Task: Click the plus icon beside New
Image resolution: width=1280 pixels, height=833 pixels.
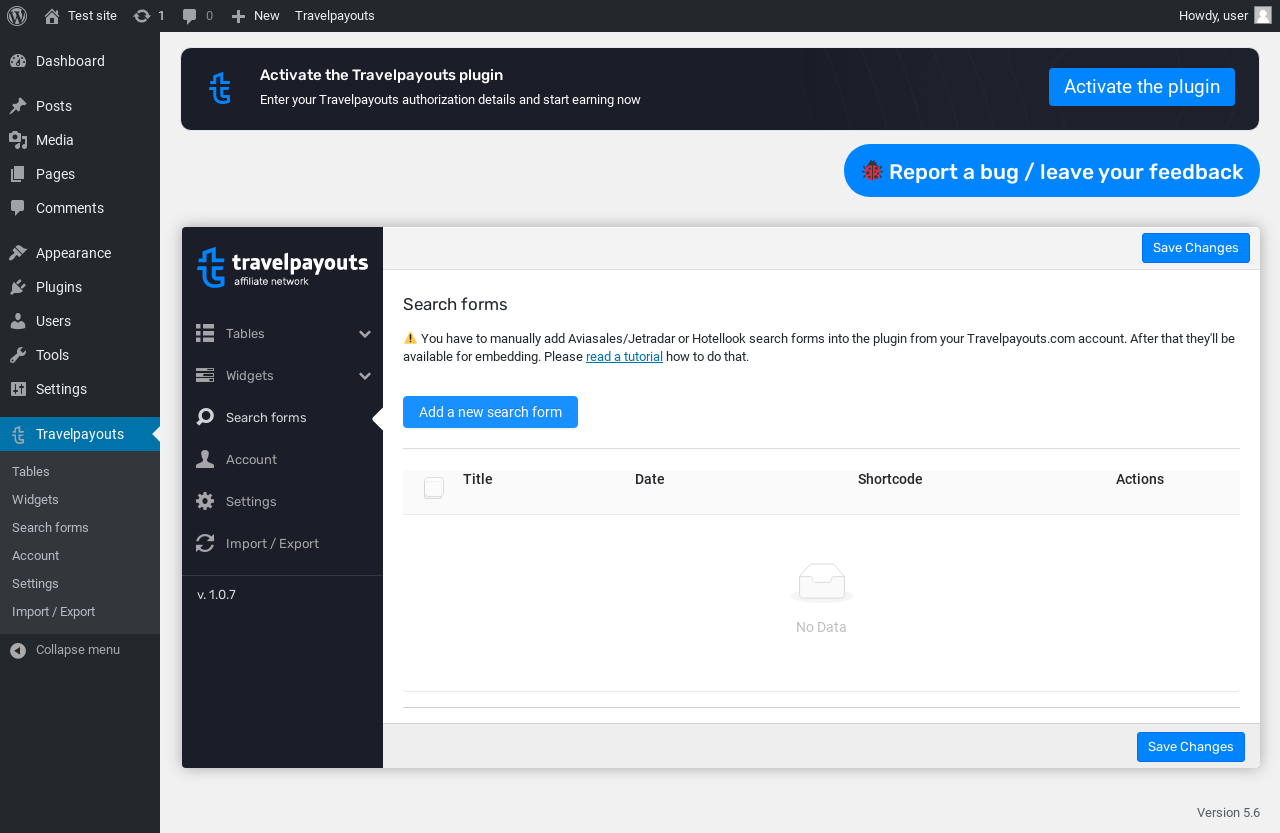Action: tap(238, 16)
